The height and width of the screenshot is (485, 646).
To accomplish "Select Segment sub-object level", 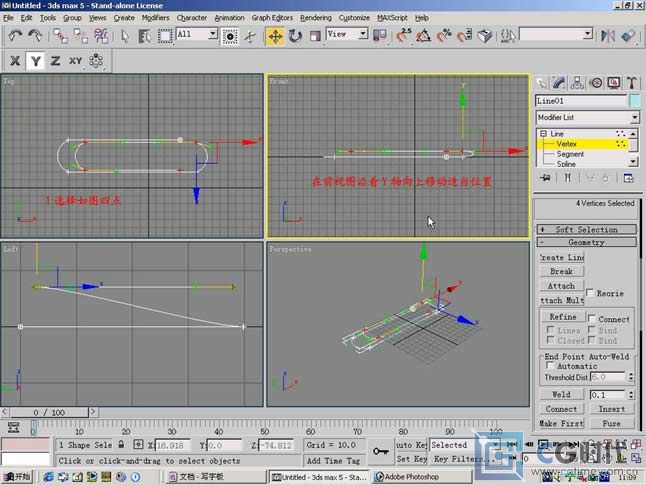I will point(570,154).
